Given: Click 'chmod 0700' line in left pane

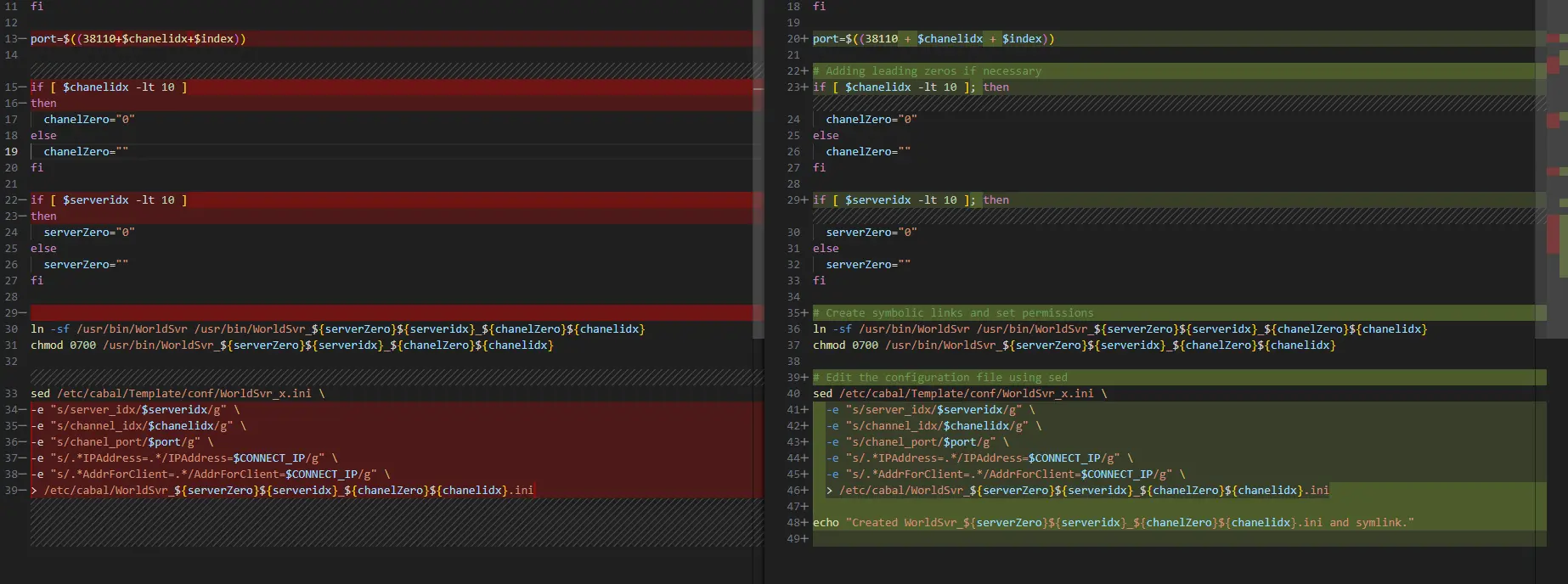Looking at the screenshot, I should [291, 345].
